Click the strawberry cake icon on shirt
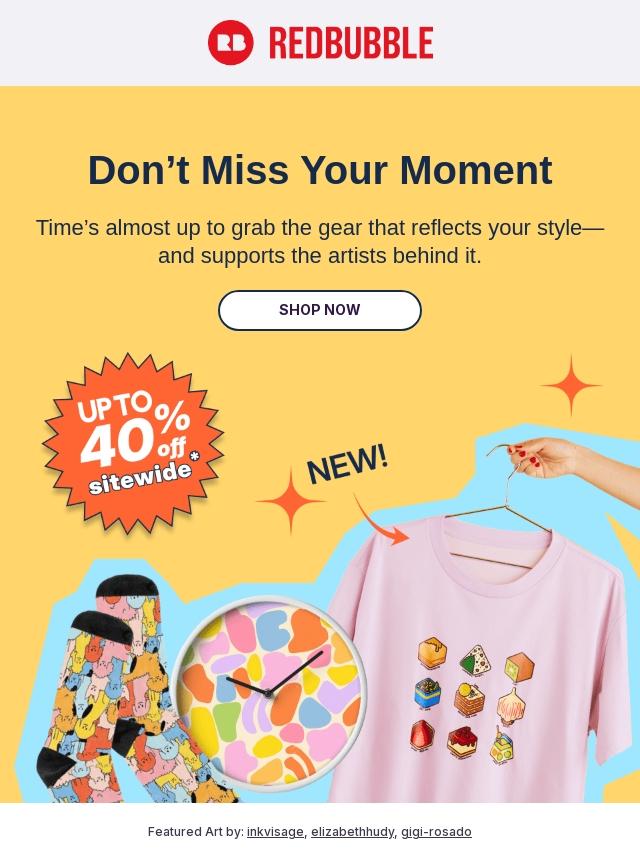This screenshot has width=640, height=854. click(462, 742)
